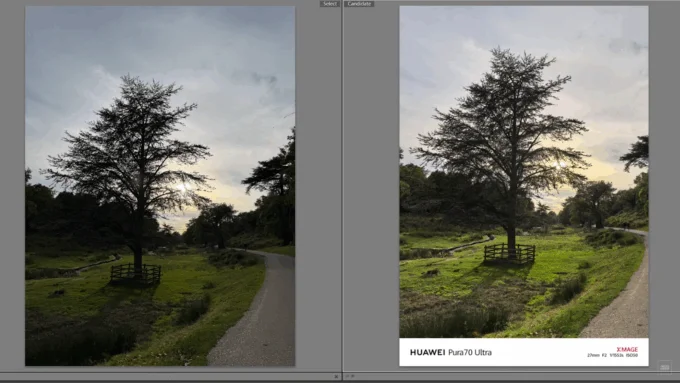The height and width of the screenshot is (383, 680).
Task: Click tiny flag icons below Candidate photo
Action: tap(350, 376)
